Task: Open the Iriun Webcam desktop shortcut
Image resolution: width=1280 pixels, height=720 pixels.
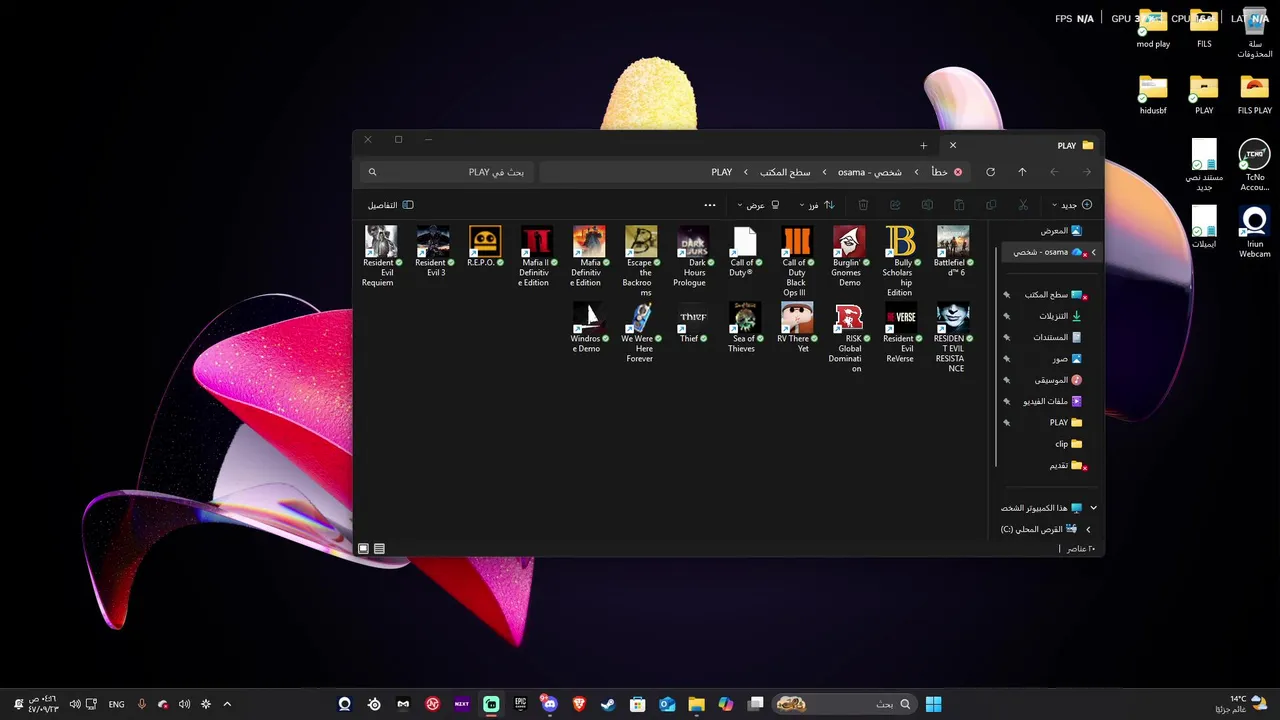Action: 1255,233
